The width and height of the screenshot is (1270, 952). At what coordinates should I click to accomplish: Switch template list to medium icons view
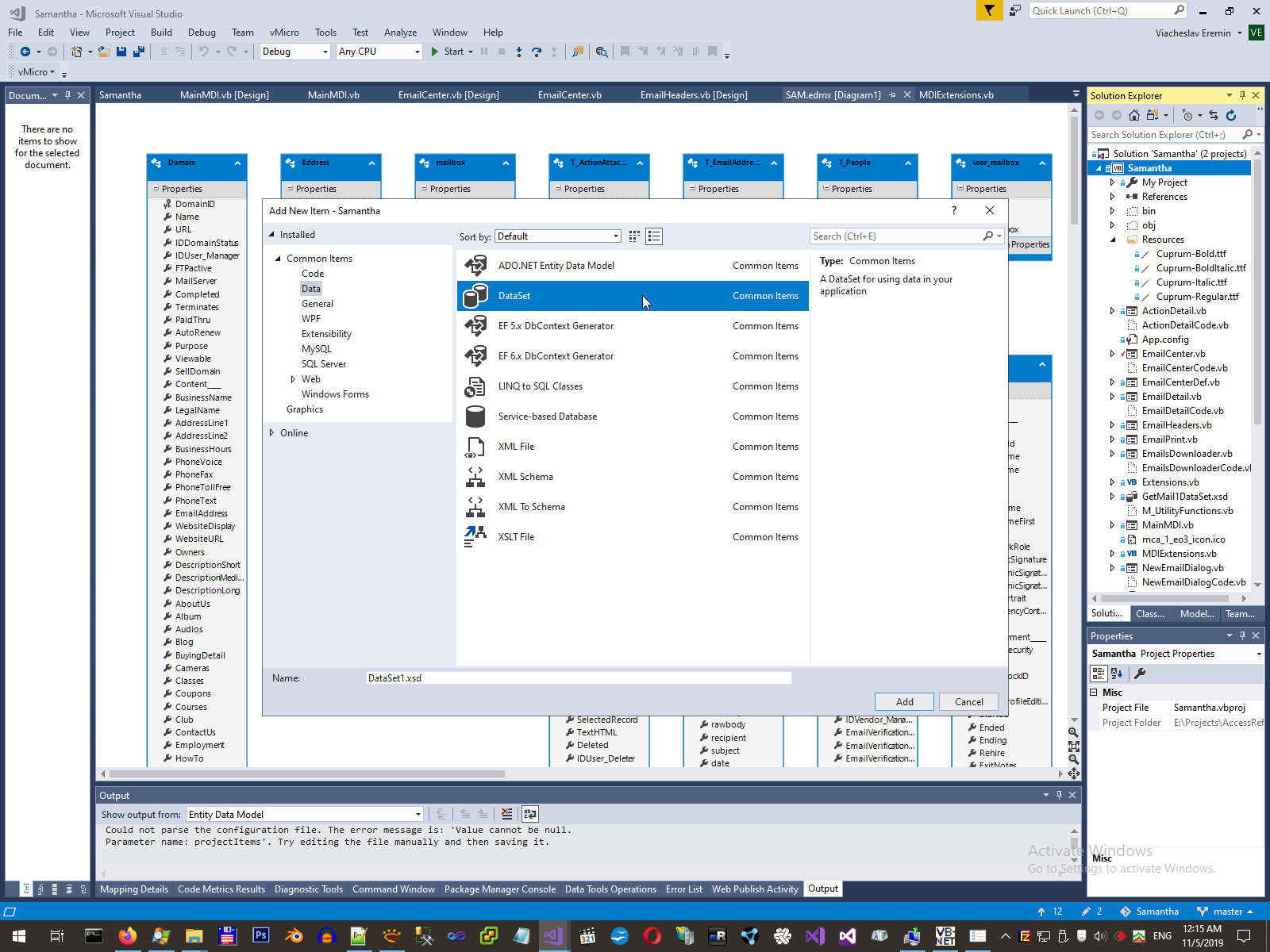click(x=634, y=236)
